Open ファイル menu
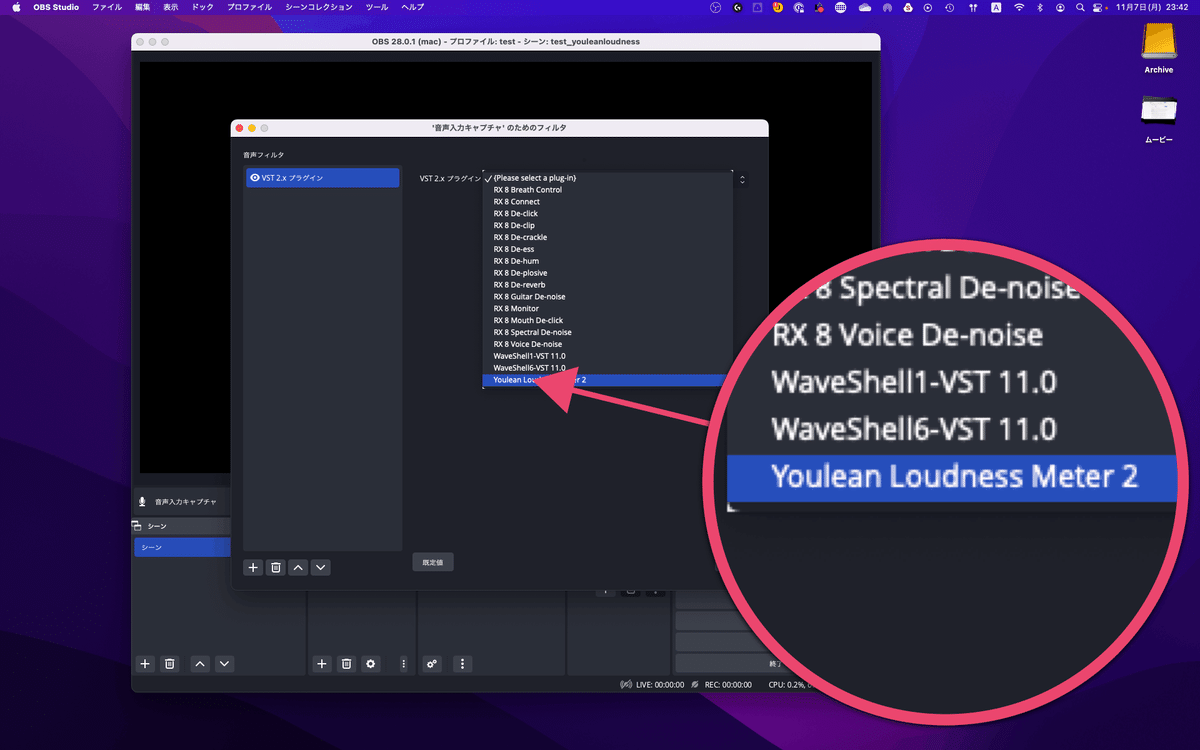 (107, 7)
